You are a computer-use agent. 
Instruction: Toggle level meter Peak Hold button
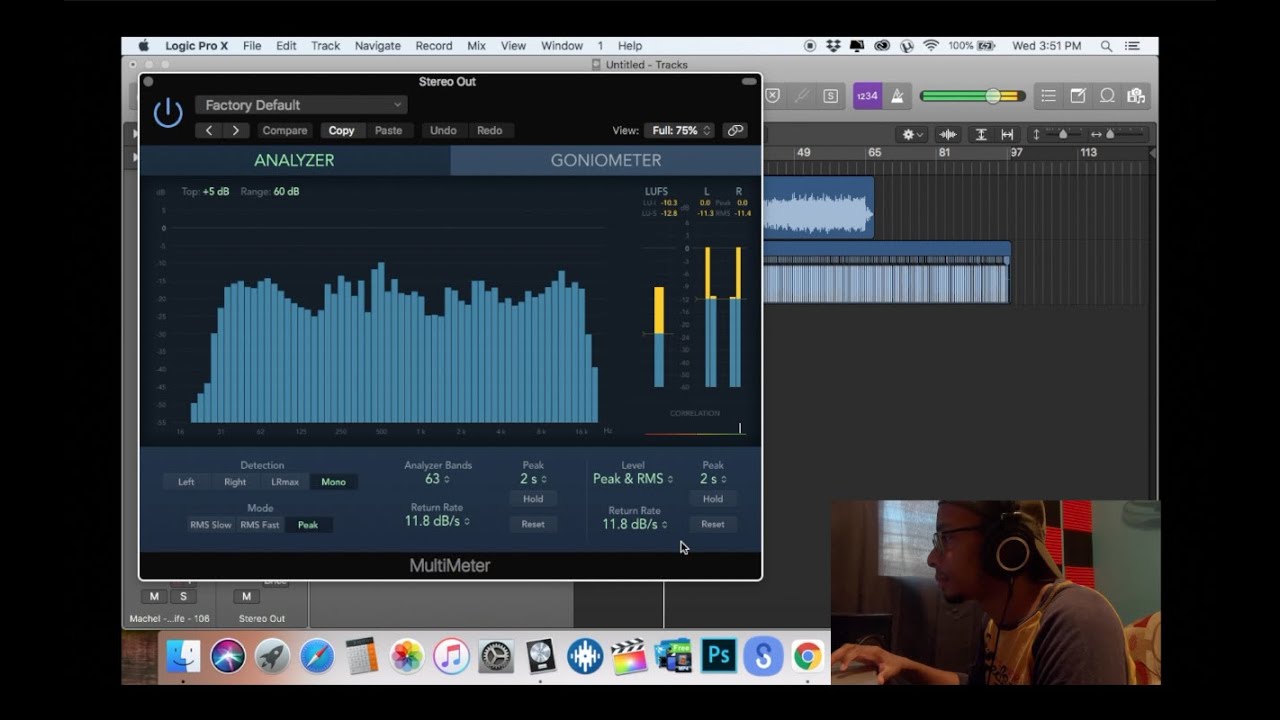pos(713,499)
